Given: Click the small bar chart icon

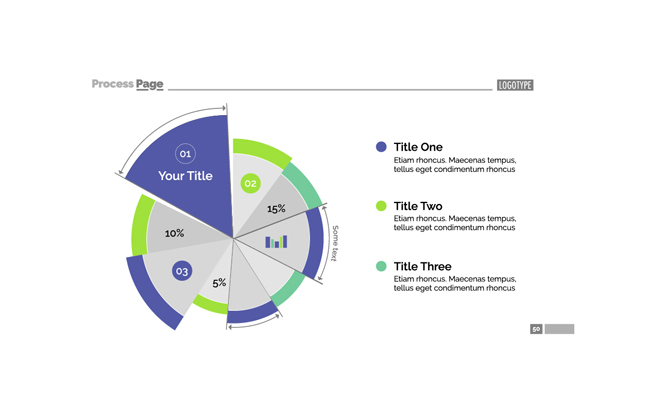Looking at the screenshot, I should click(276, 242).
